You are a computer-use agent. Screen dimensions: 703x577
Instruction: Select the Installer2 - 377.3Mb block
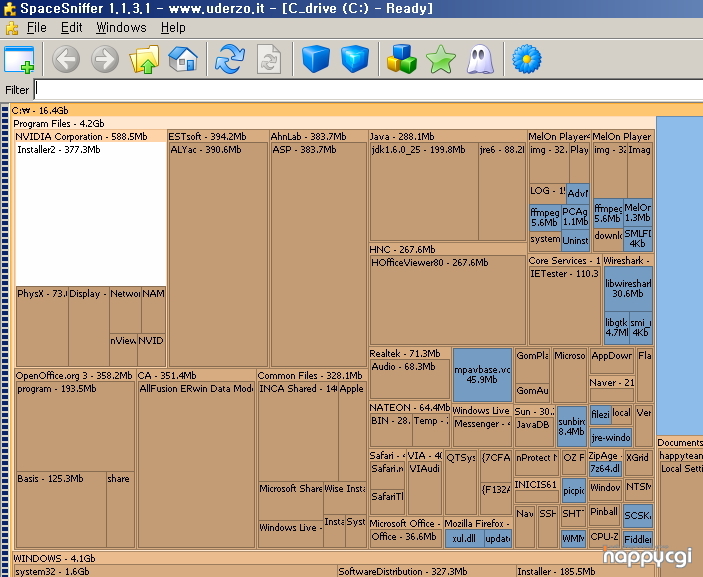tap(91, 214)
